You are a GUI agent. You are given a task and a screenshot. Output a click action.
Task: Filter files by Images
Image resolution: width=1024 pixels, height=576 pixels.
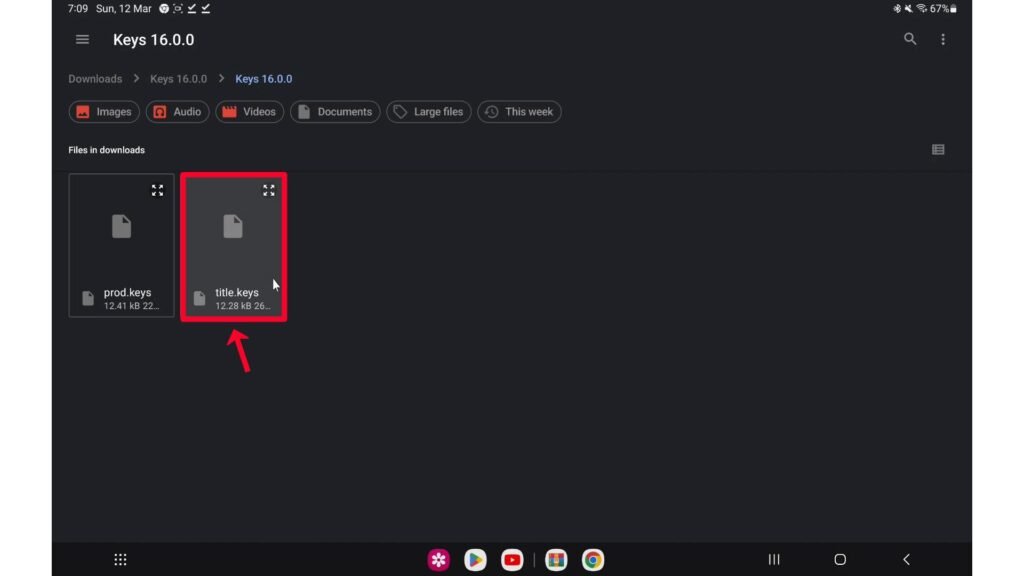[104, 112]
